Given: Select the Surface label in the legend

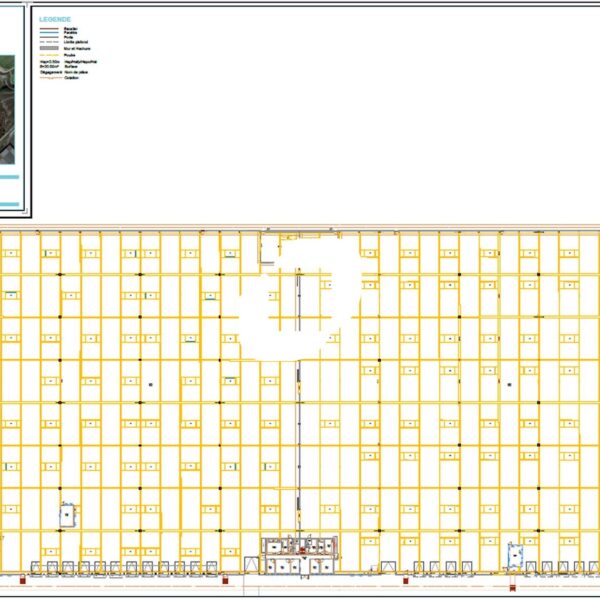Looking at the screenshot, I should [72, 66].
